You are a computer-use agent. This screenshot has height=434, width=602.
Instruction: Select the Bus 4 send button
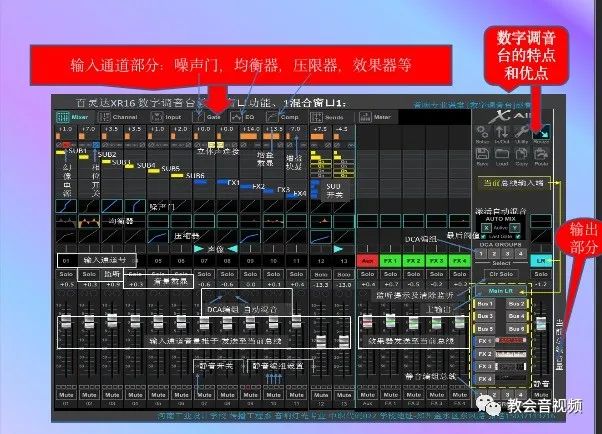pos(516,316)
